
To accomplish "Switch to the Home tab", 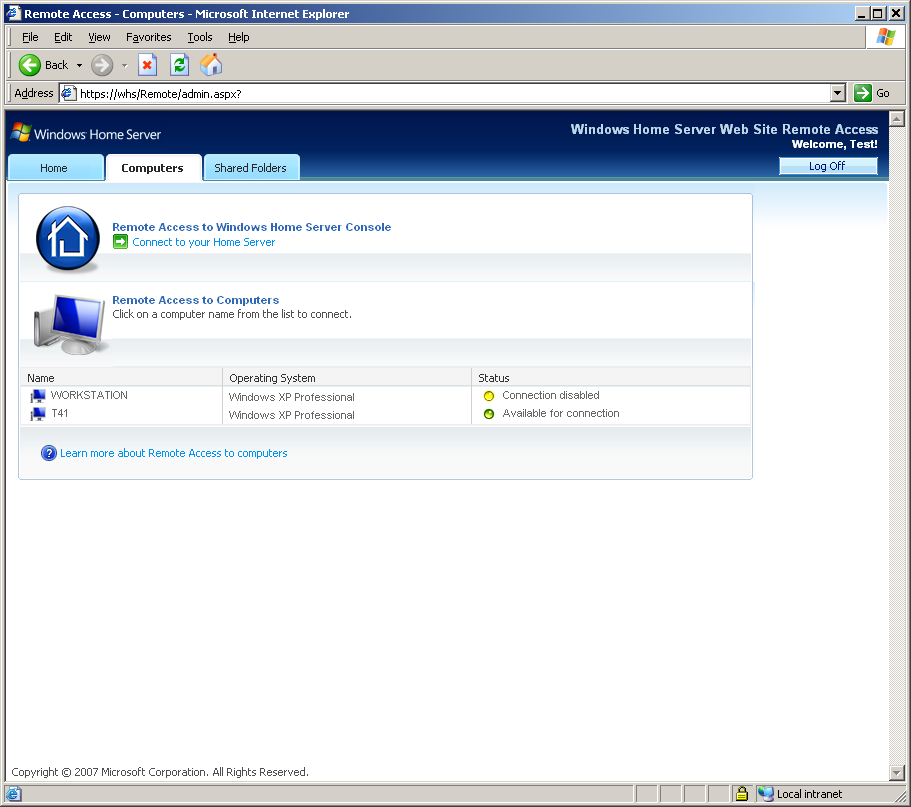I will click(x=56, y=167).
